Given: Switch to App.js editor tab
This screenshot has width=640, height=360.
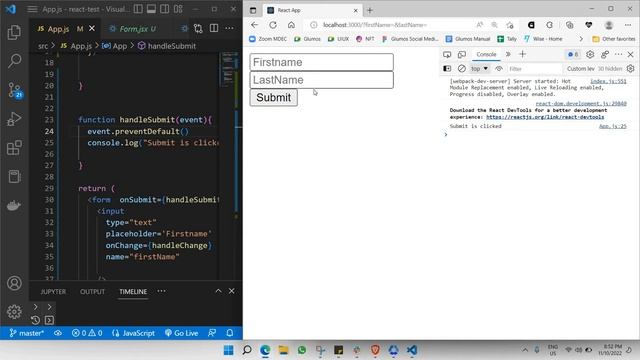Looking at the screenshot, I should point(58,29).
